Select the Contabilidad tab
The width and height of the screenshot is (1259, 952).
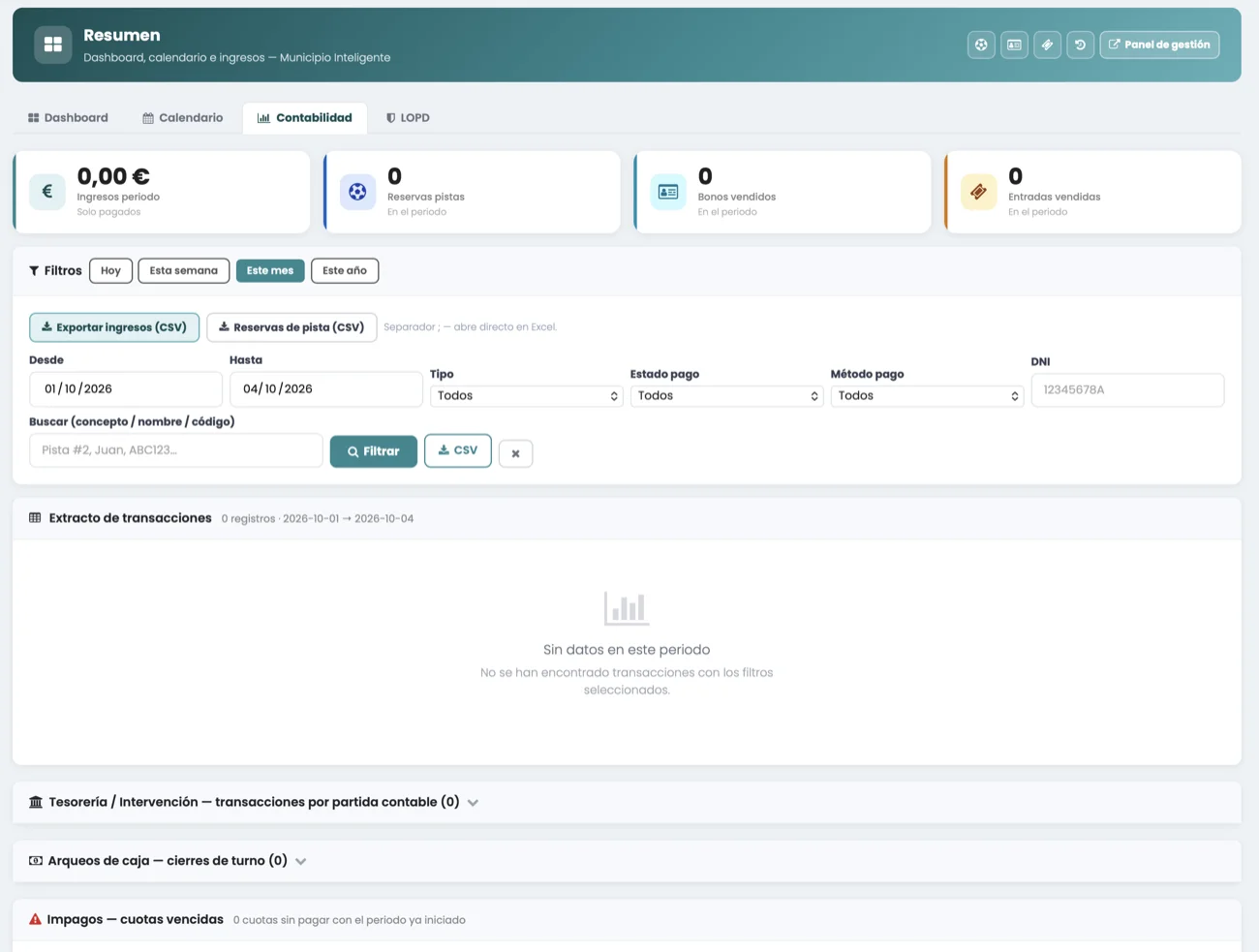(x=304, y=118)
